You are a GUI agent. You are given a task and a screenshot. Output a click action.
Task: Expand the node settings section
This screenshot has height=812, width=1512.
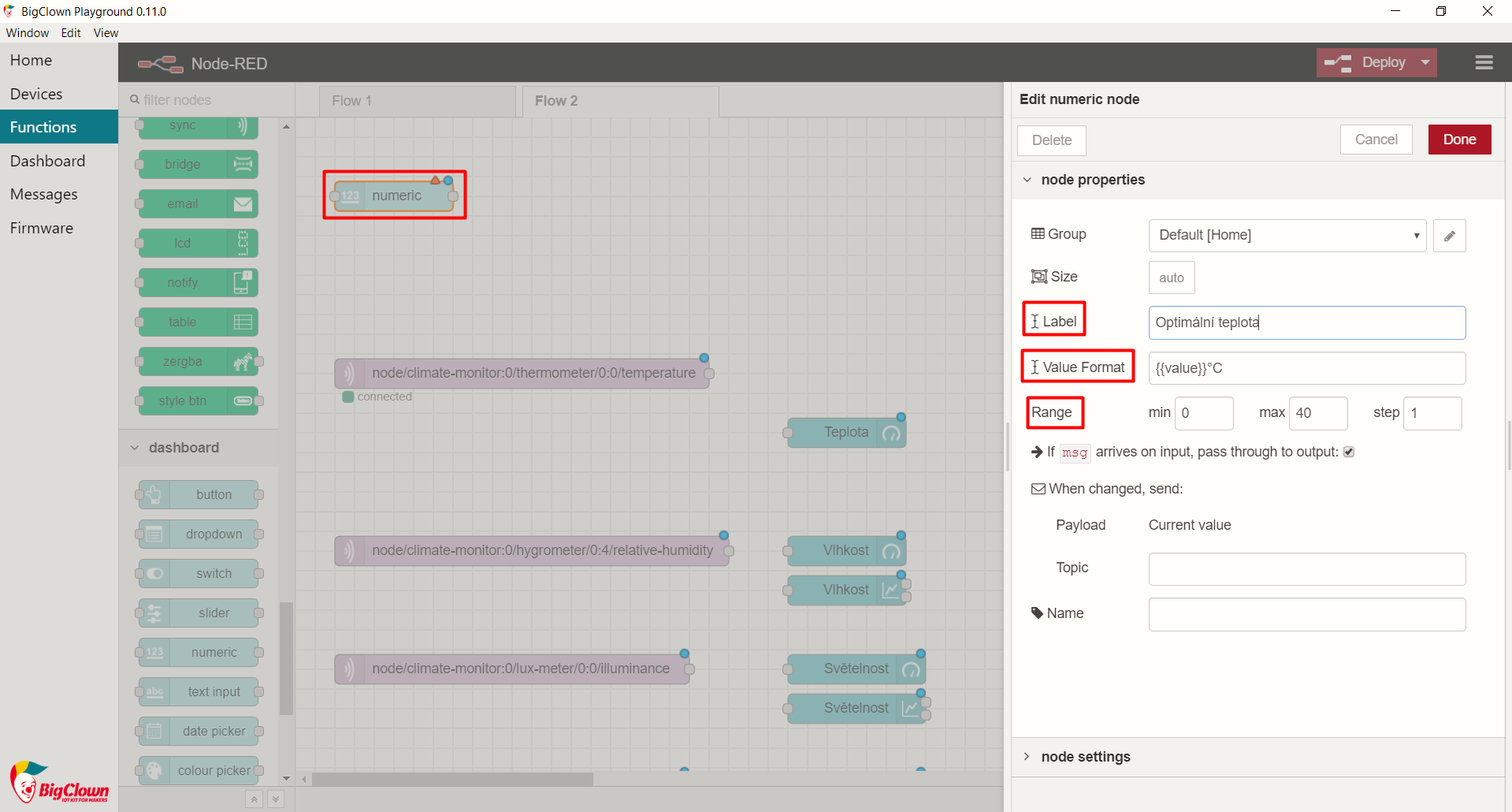(1027, 756)
